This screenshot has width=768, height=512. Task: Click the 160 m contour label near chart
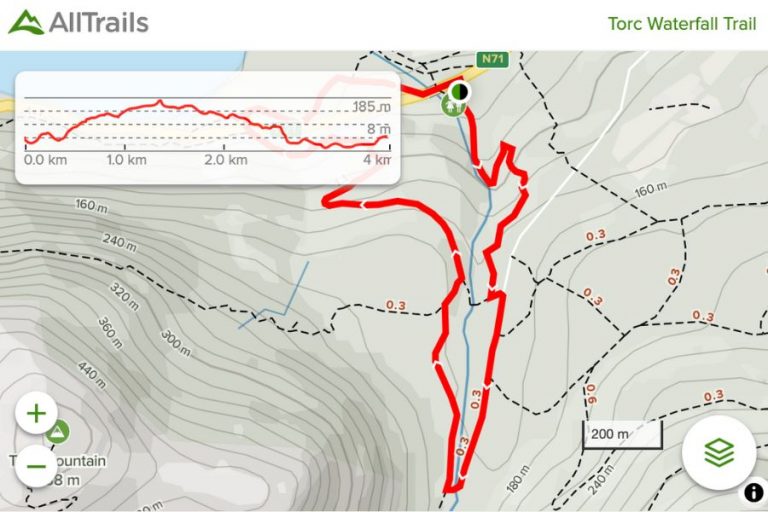92,205
